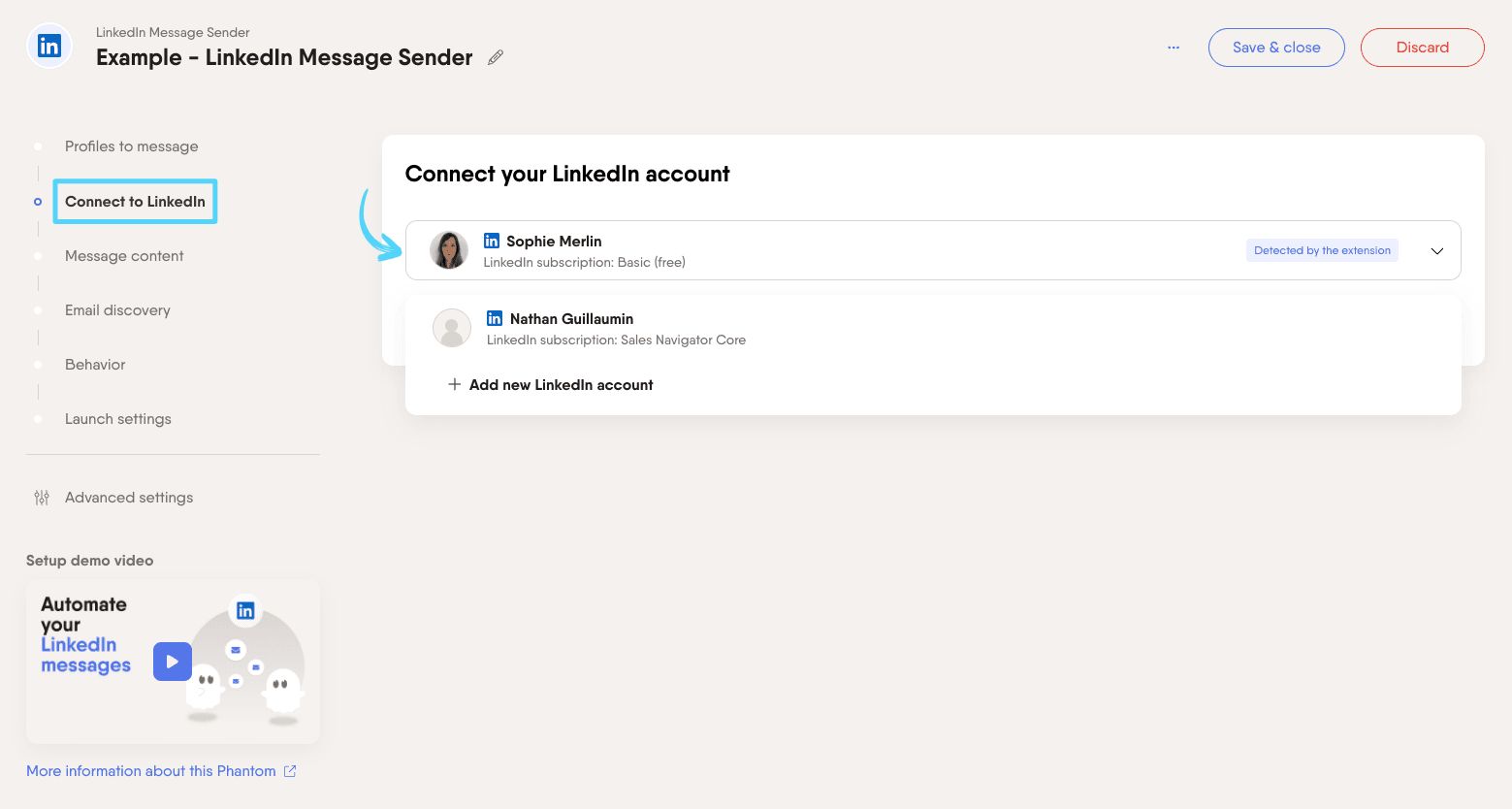Click the Advanced settings sliders icon
1512x809 pixels.
point(42,498)
